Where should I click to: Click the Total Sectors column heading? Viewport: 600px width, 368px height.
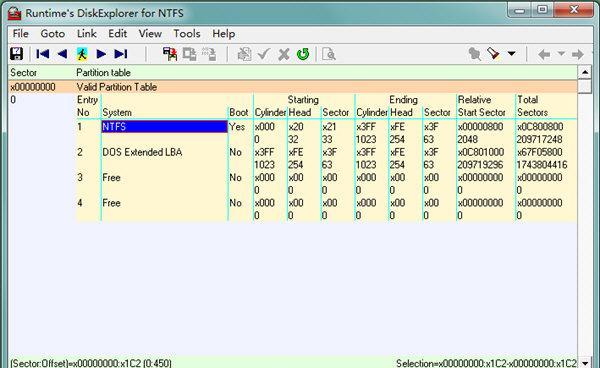pyautogui.click(x=532, y=106)
